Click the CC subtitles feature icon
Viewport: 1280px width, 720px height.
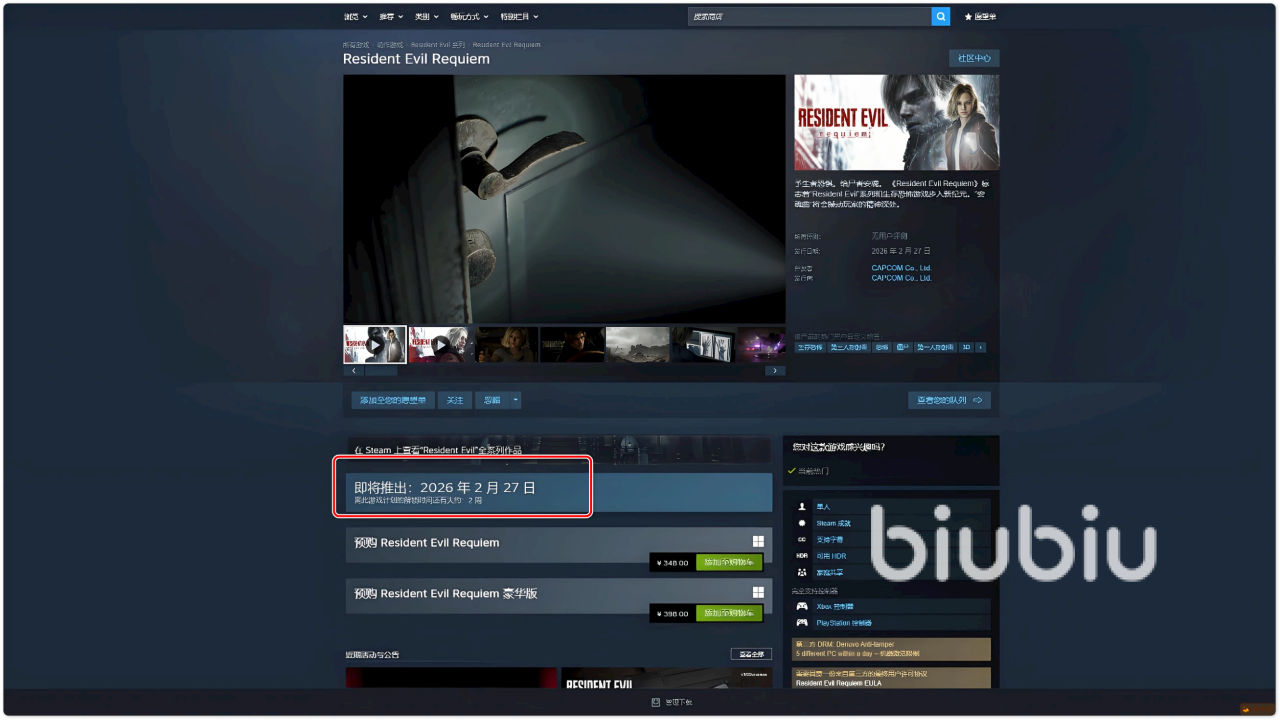(x=802, y=539)
